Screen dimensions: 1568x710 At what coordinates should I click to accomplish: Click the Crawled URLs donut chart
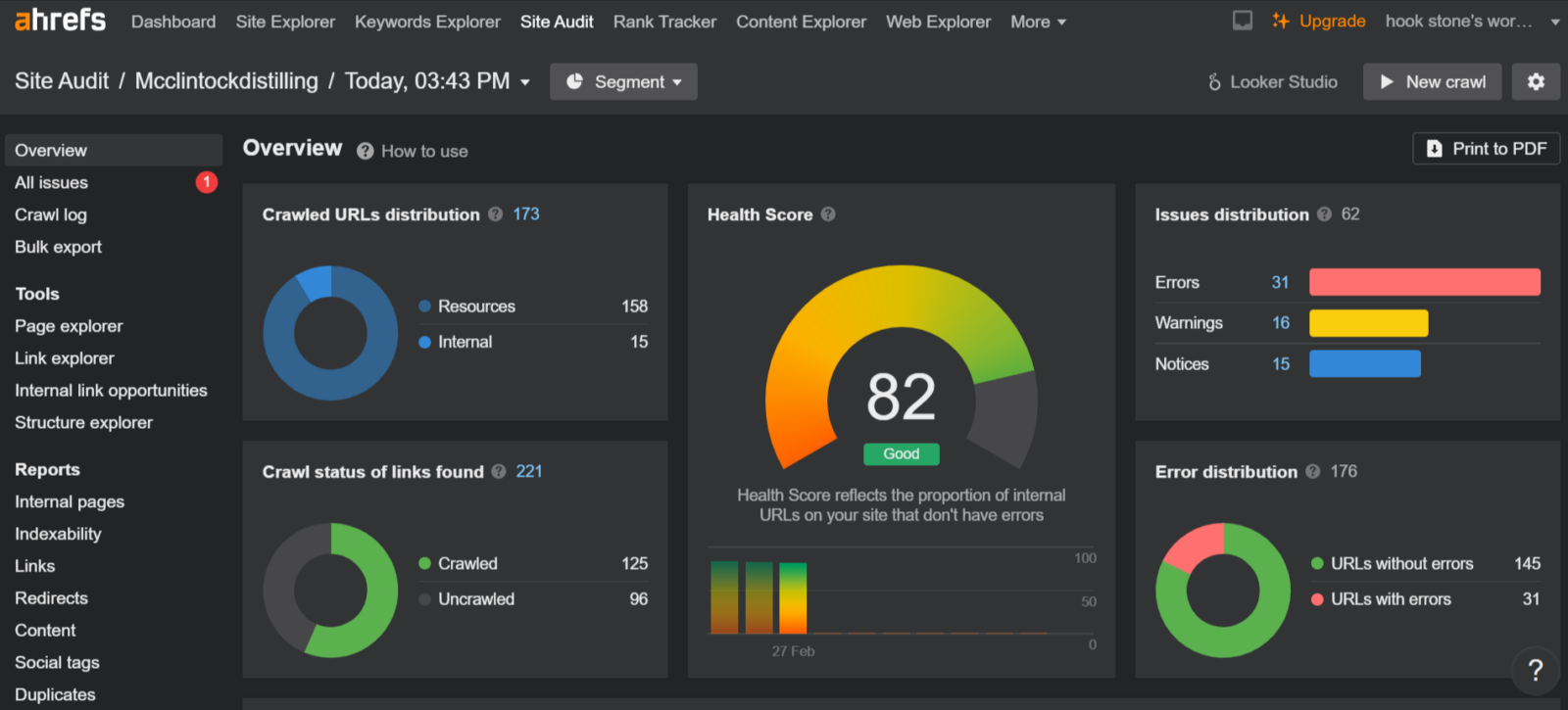click(x=330, y=333)
